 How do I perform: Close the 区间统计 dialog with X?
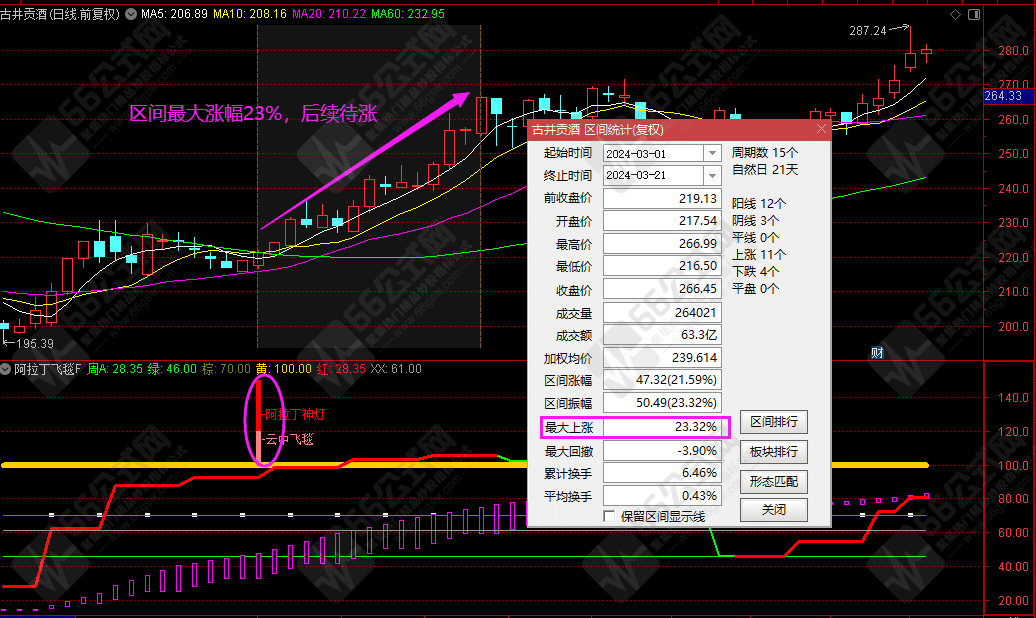[x=821, y=129]
